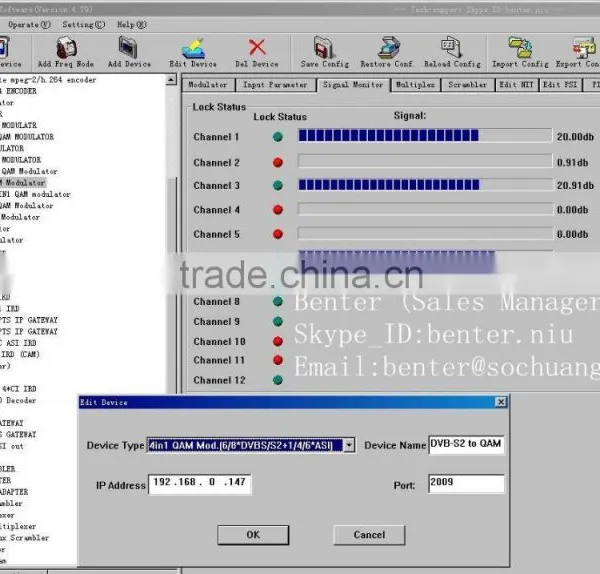
Task: Select the ADAPTER tree item
Action: point(14,492)
